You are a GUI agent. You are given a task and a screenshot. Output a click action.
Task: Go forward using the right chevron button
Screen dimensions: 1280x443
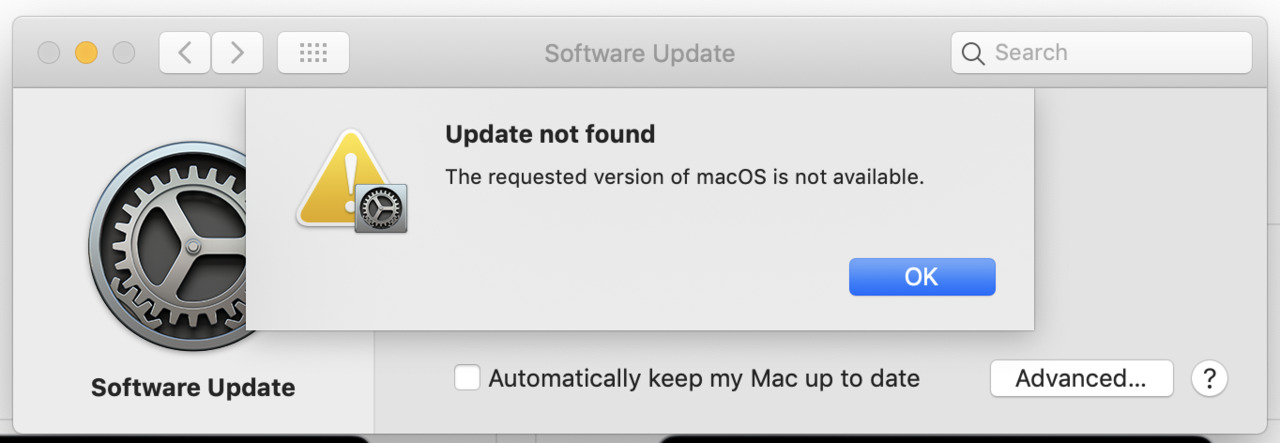click(x=237, y=53)
